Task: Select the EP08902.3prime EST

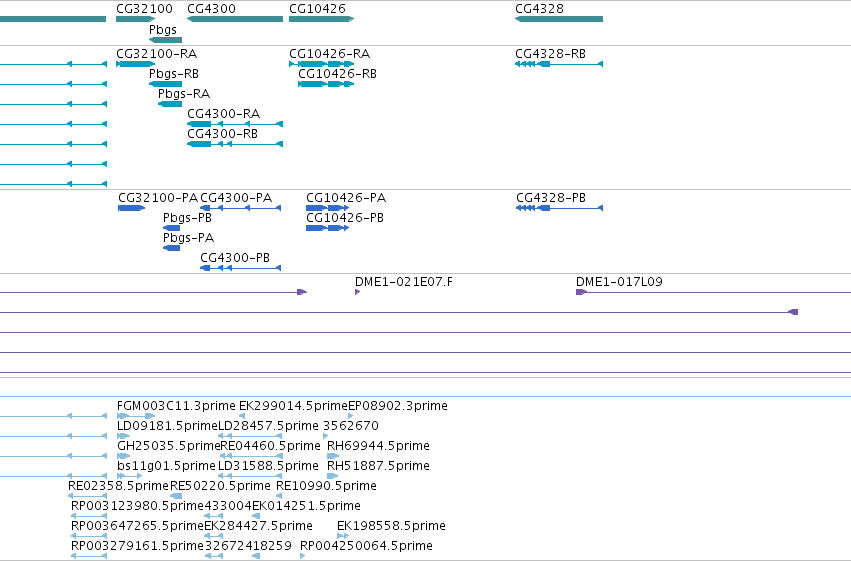Action: click(351, 416)
